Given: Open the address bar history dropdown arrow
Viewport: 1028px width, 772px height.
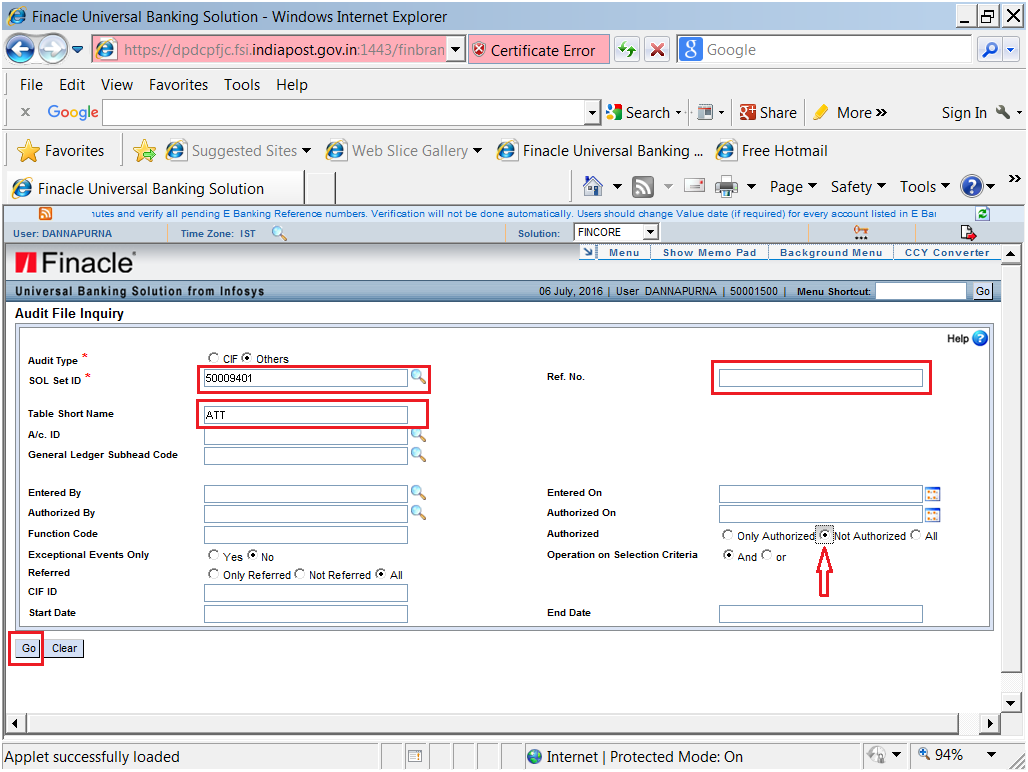Looking at the screenshot, I should 455,49.
